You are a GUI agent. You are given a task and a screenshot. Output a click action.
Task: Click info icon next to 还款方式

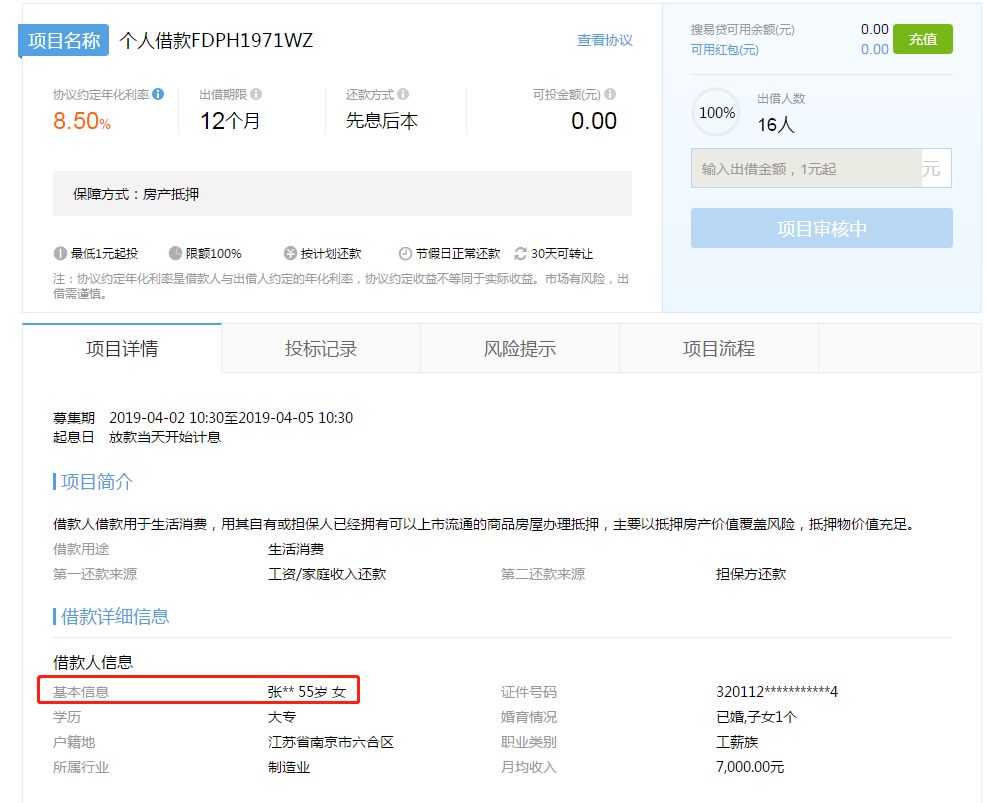403,94
